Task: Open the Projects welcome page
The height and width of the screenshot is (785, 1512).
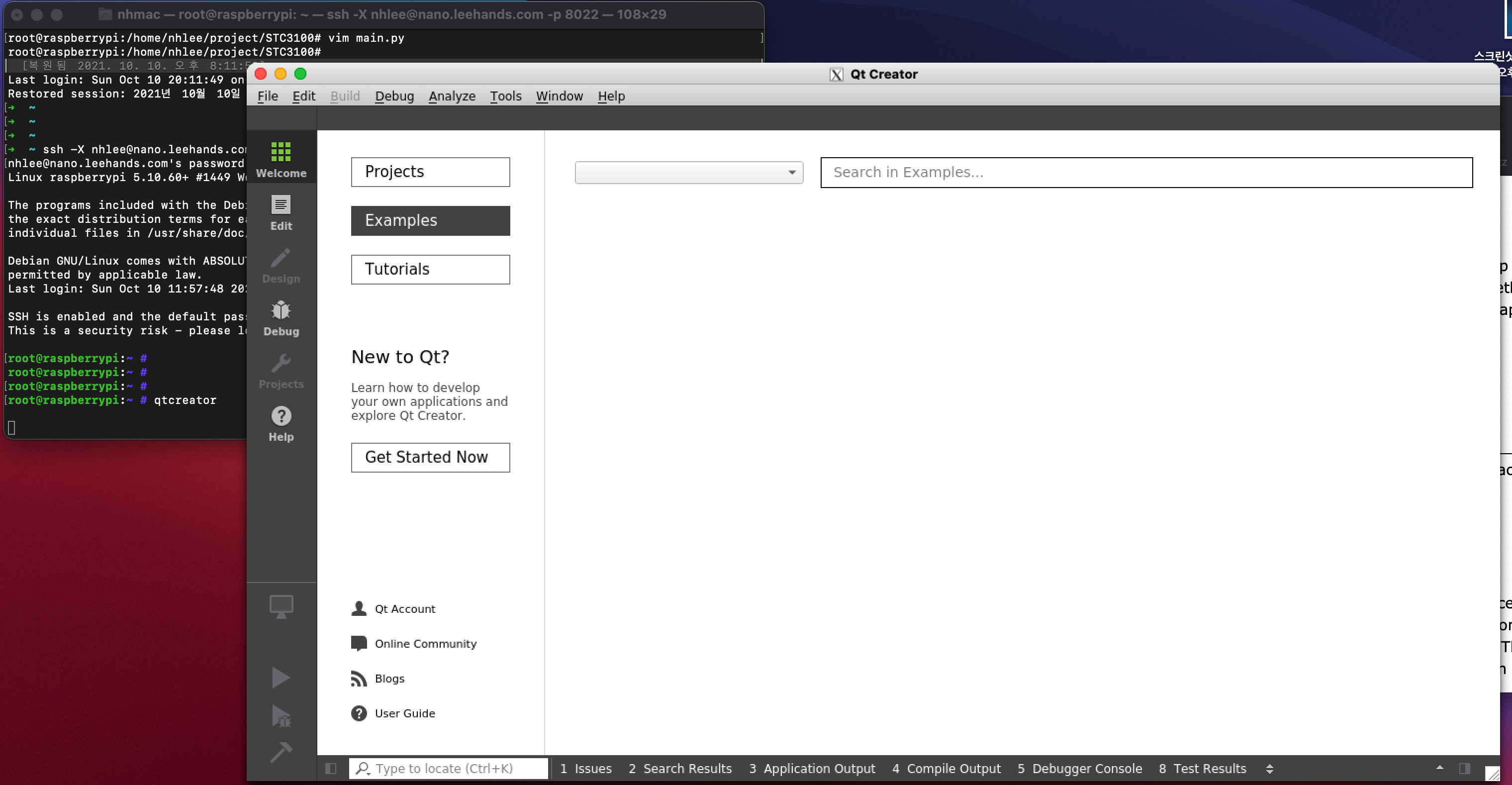Action: click(x=430, y=172)
